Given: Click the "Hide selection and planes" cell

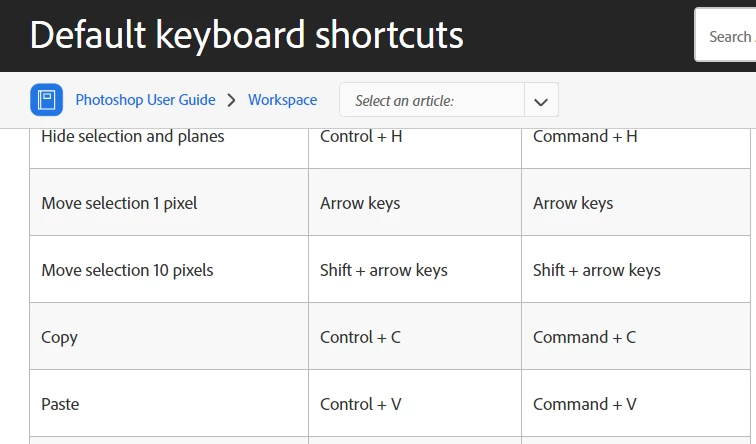Looking at the screenshot, I should pos(133,136).
